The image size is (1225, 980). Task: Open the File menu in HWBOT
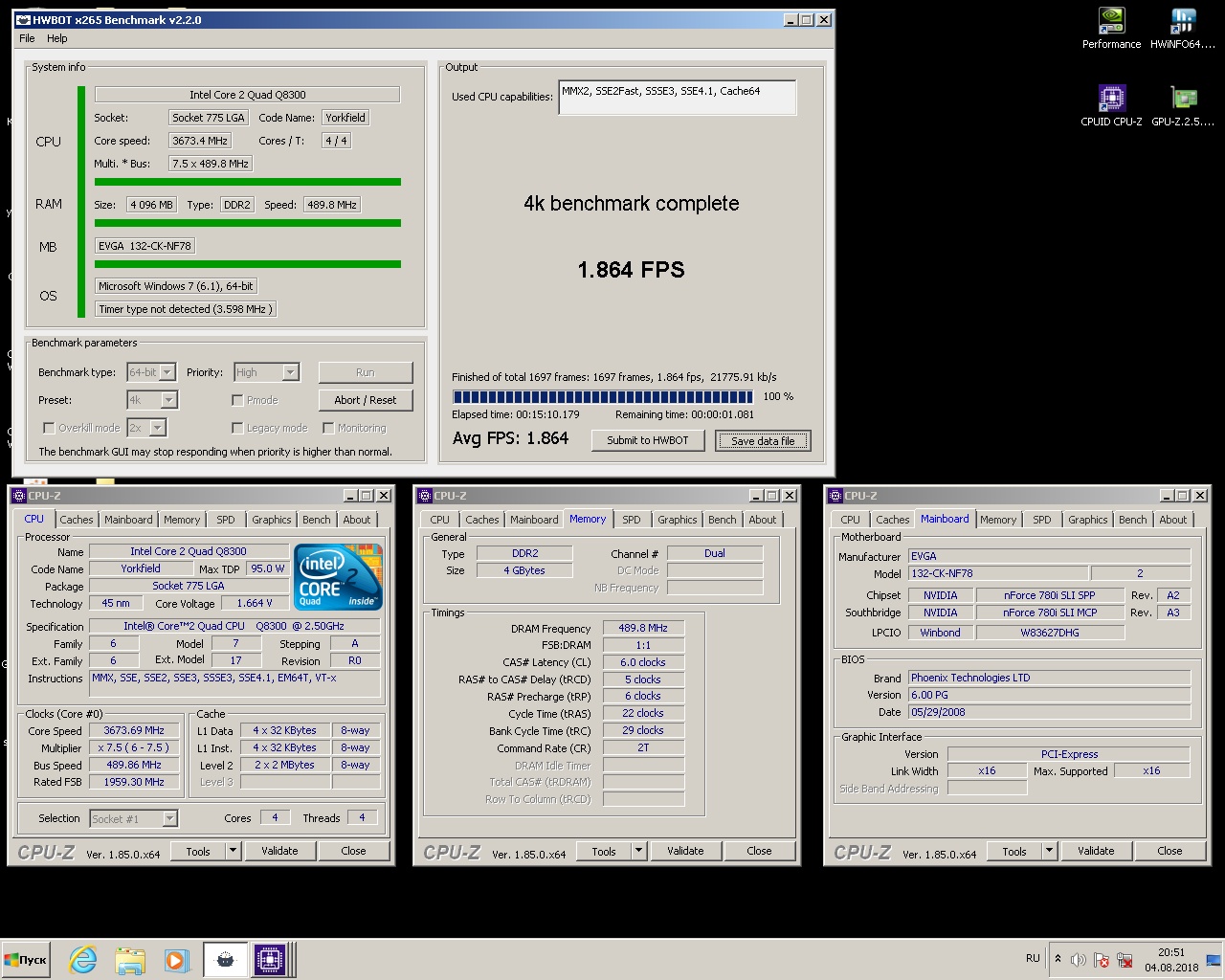point(27,38)
